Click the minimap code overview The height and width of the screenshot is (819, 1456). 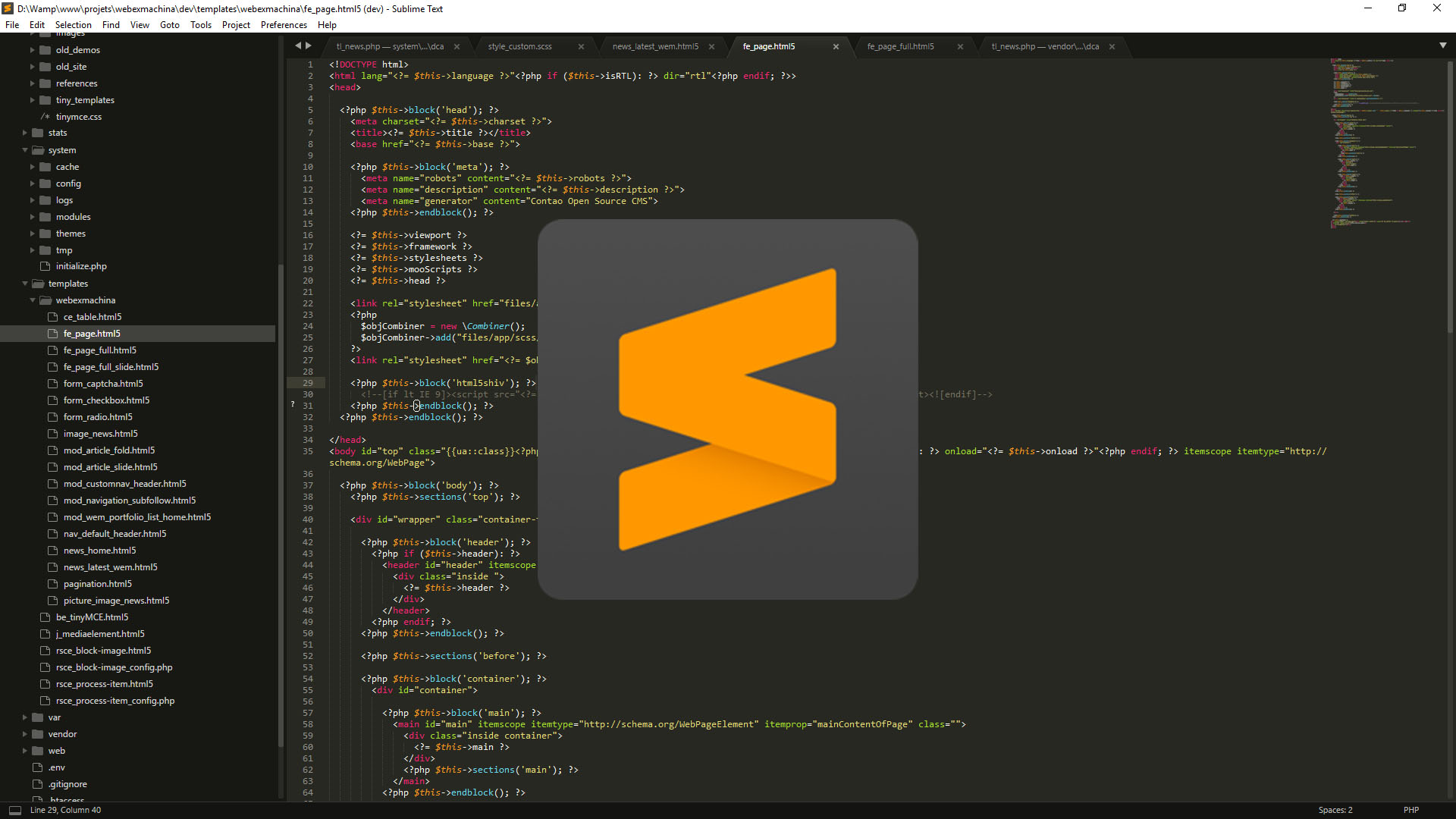click(x=1386, y=144)
